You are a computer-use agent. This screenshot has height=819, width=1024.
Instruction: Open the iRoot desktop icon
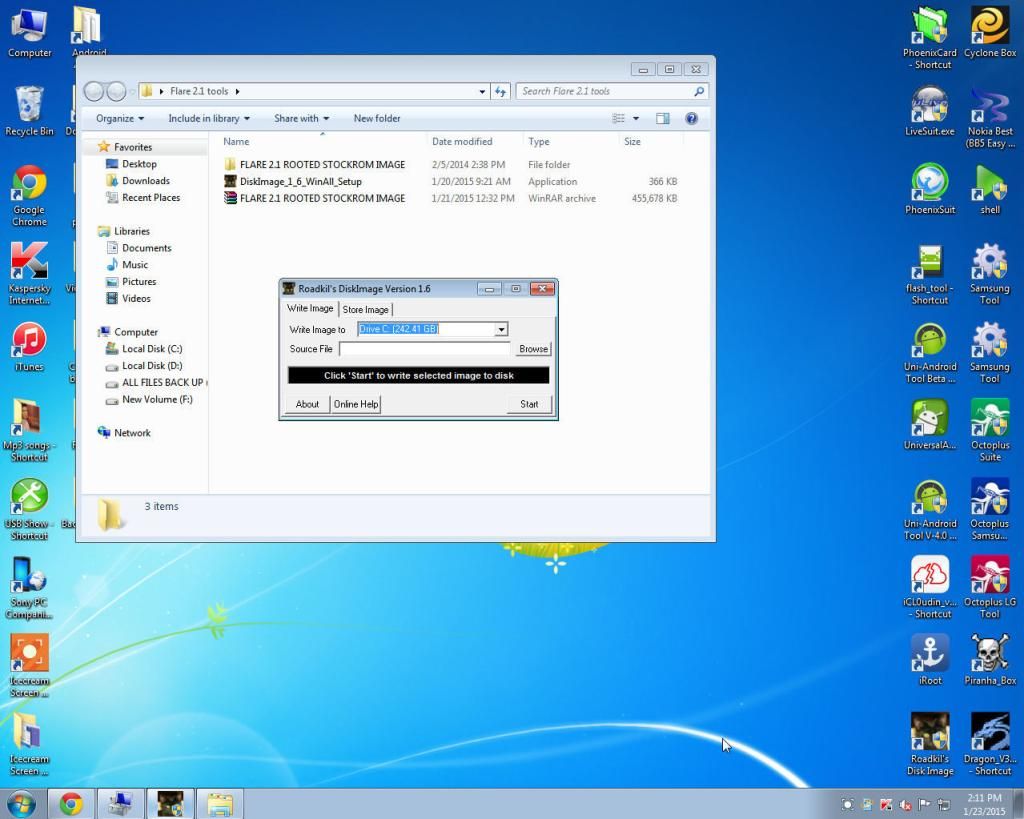click(930, 654)
